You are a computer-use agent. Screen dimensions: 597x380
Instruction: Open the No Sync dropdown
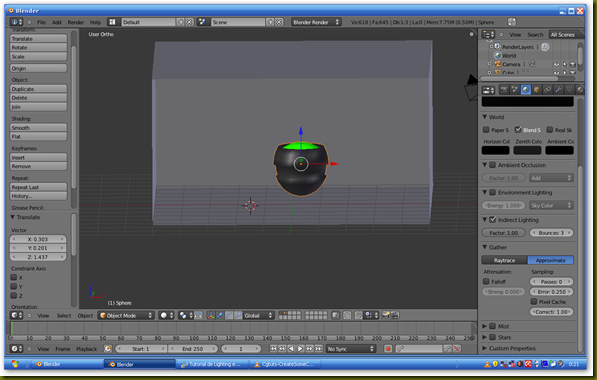[x=351, y=349]
